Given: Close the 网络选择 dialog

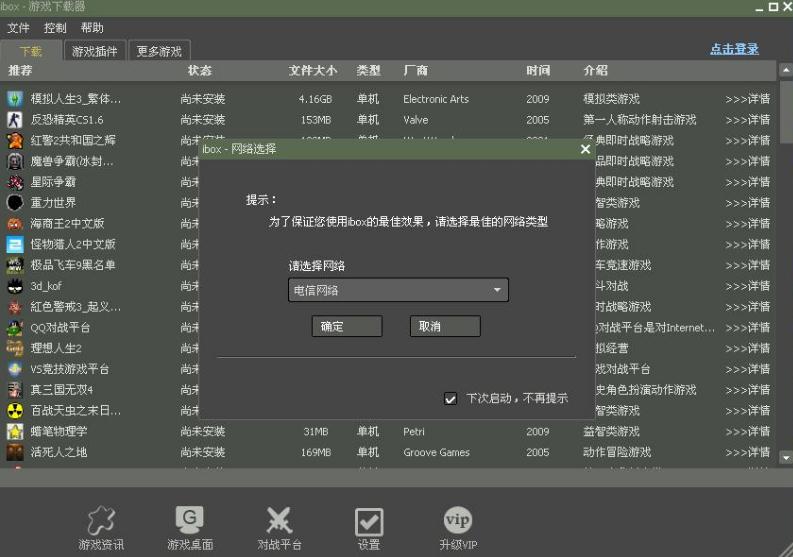Looking at the screenshot, I should click(x=585, y=149).
